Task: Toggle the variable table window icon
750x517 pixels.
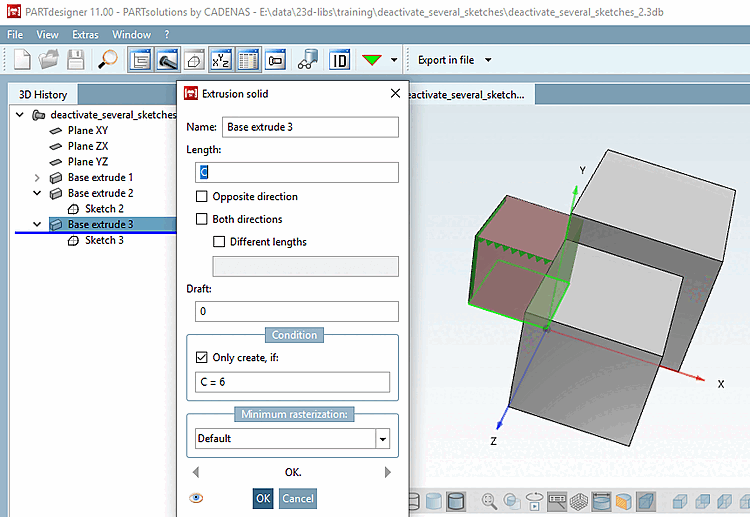Action: (248, 60)
